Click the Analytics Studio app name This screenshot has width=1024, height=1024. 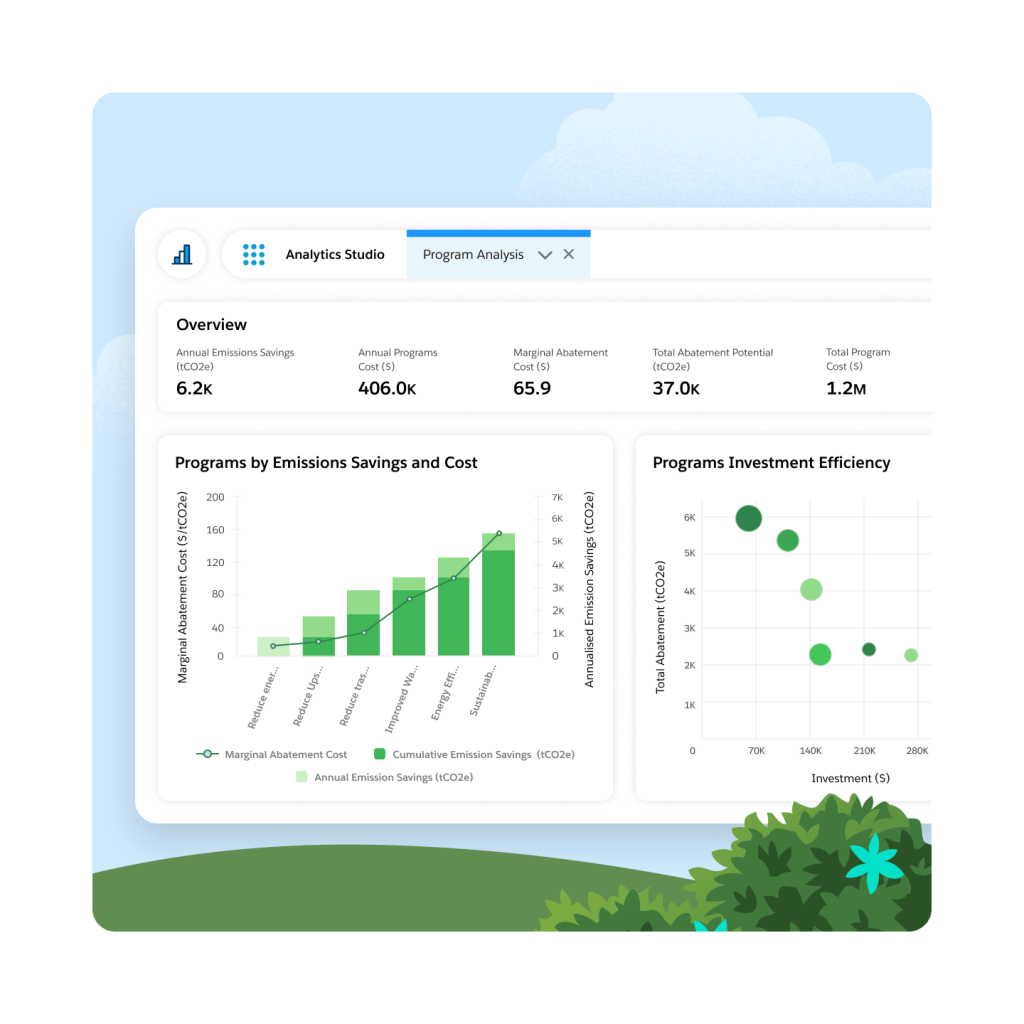(334, 255)
